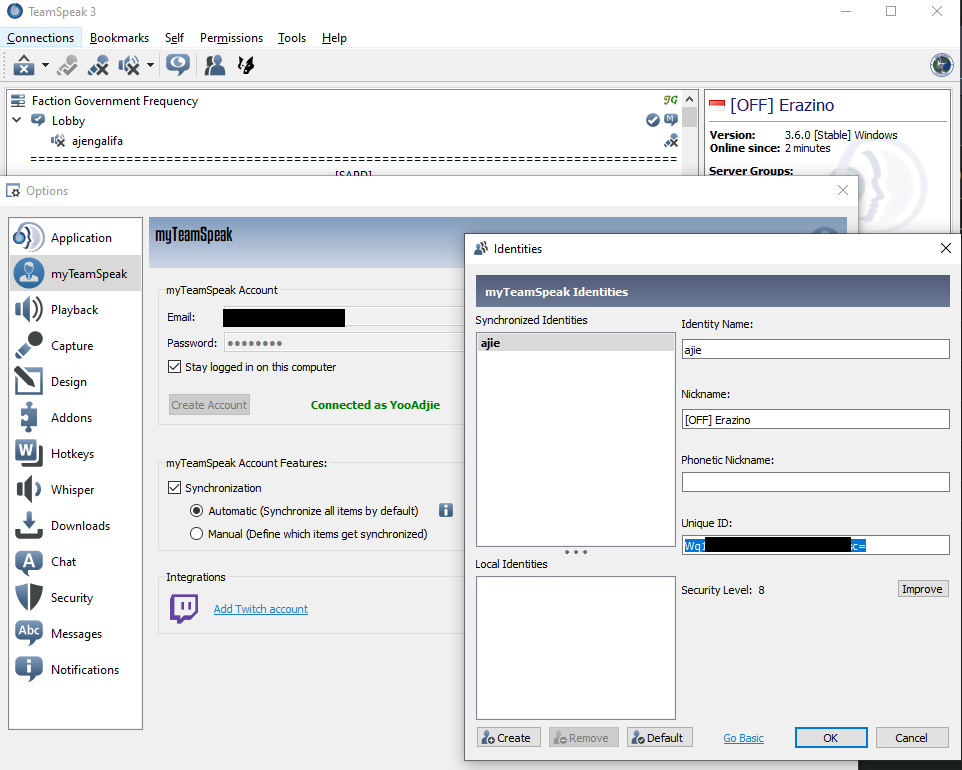Click the Add Twitch account link
Screen dimensions: 962x770
point(261,609)
